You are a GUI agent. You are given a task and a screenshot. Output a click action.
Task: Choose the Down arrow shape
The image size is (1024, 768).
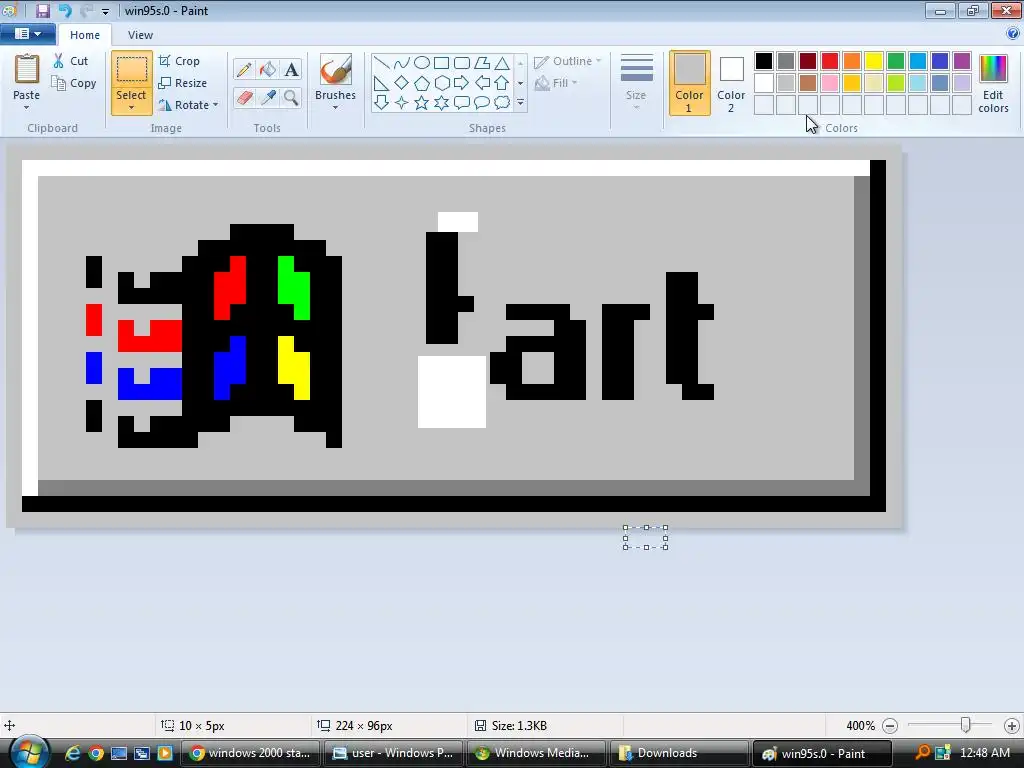[x=381, y=103]
